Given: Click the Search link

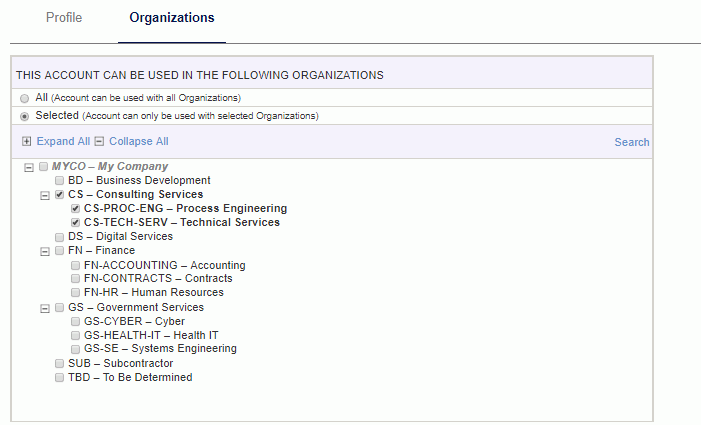Looking at the screenshot, I should coord(631,142).
